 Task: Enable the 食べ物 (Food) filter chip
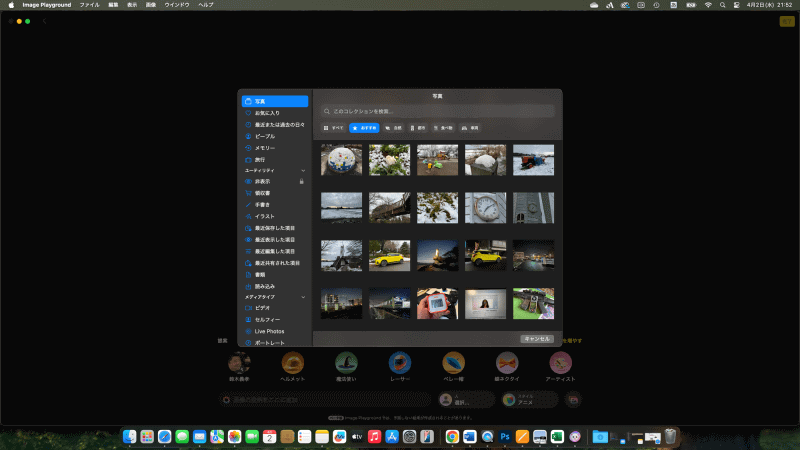coord(444,128)
